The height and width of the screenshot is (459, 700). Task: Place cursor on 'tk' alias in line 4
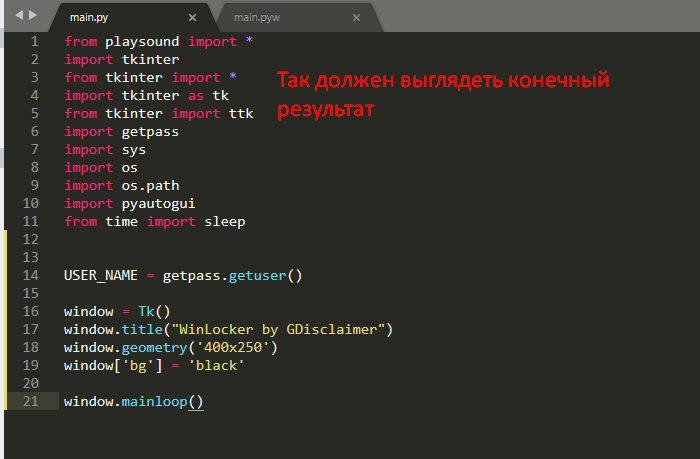pyautogui.click(x=221, y=96)
